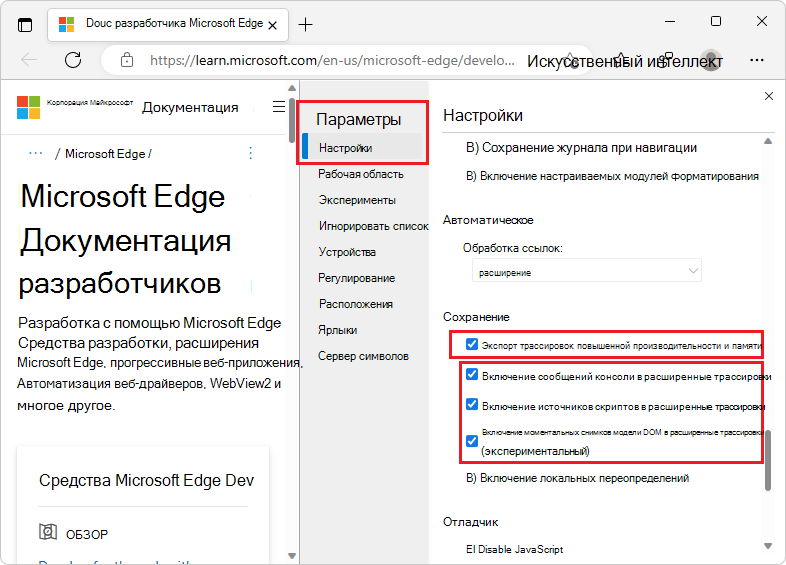786x565 pixels.
Task: Minimize the Edge window
Action: pos(670,22)
